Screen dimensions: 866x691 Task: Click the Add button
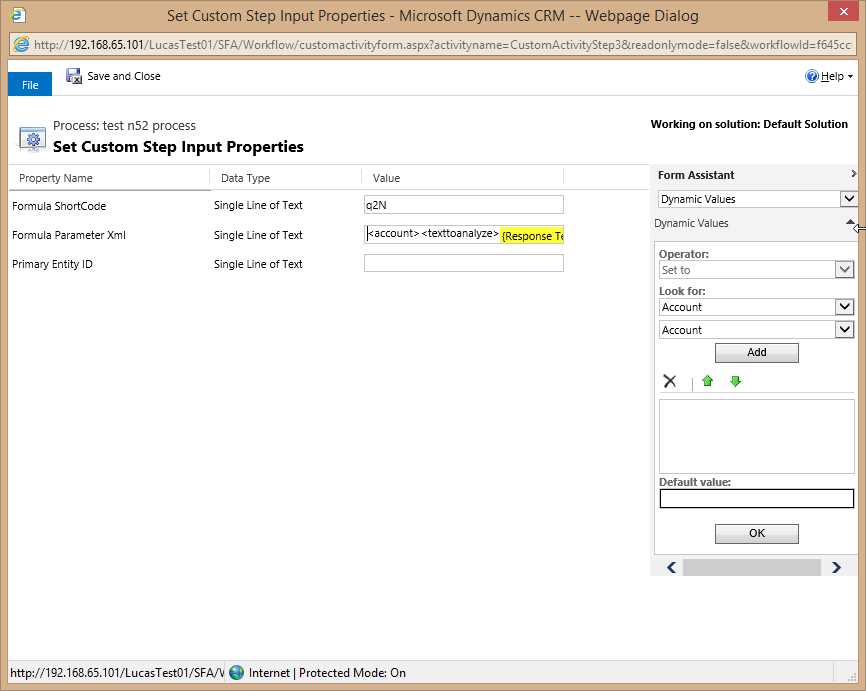757,352
